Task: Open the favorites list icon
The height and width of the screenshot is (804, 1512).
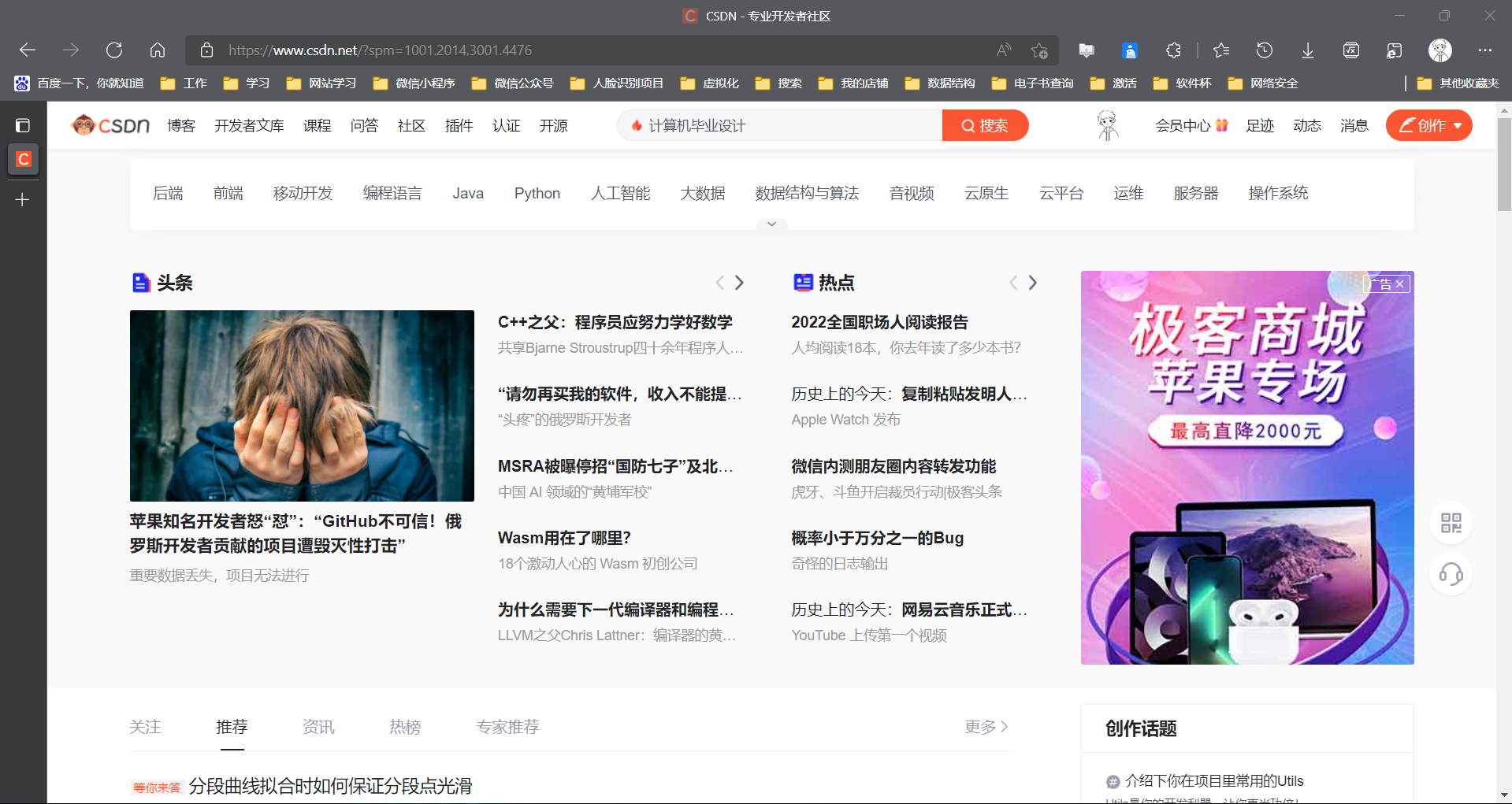Action: [1221, 50]
